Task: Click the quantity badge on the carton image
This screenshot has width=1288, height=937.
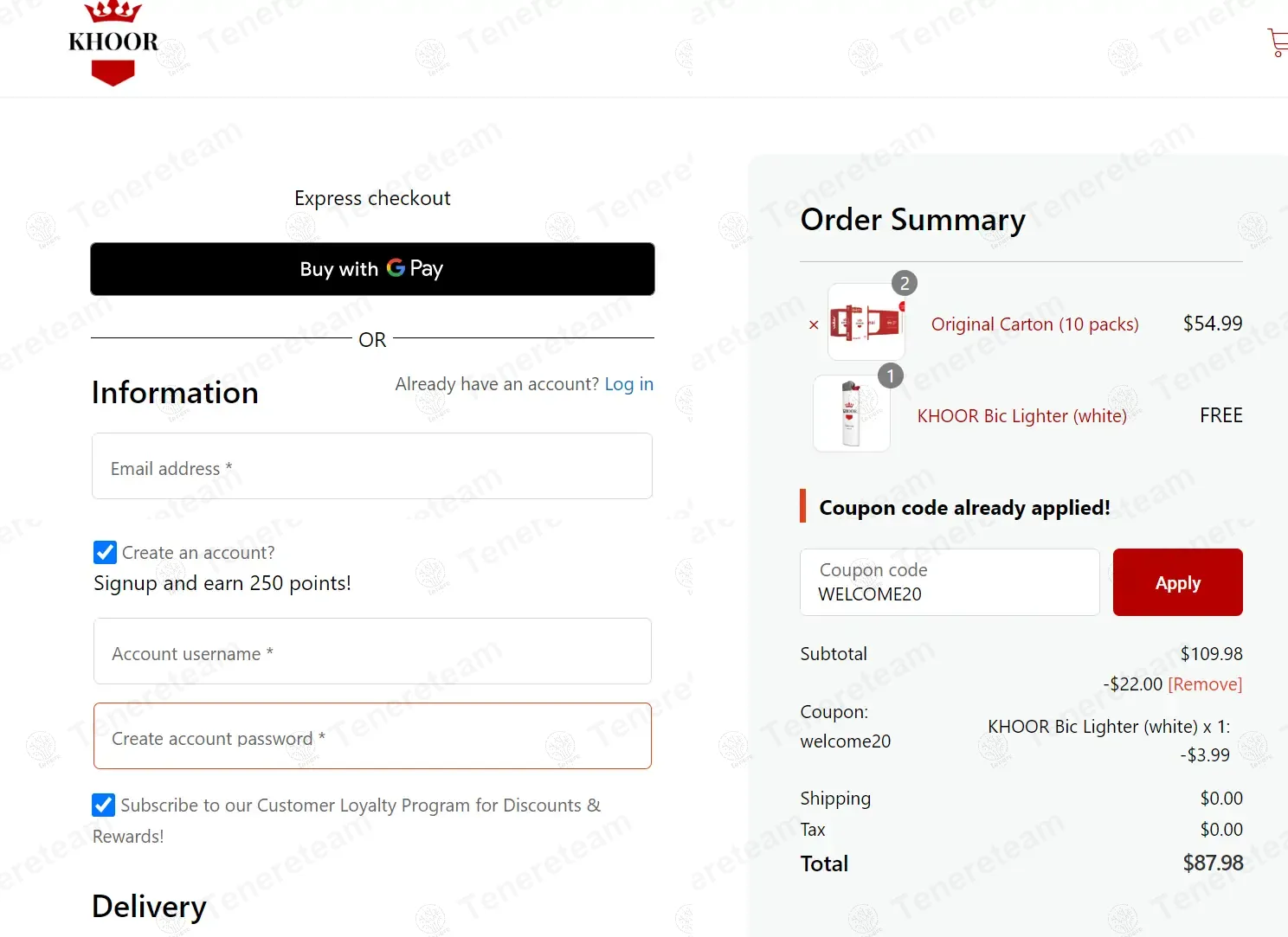Action: click(x=905, y=283)
